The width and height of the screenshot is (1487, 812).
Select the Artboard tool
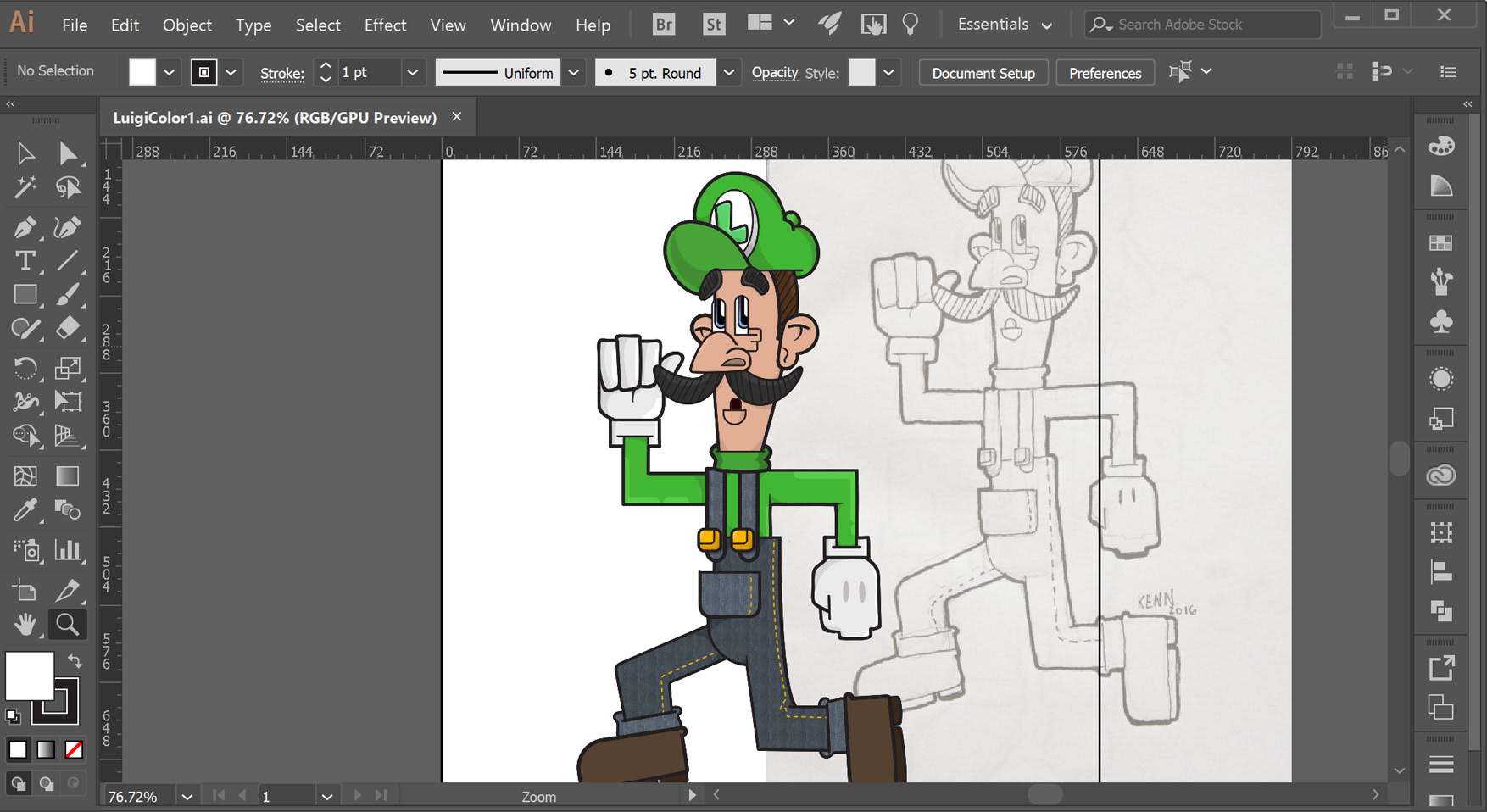pyautogui.click(x=25, y=590)
